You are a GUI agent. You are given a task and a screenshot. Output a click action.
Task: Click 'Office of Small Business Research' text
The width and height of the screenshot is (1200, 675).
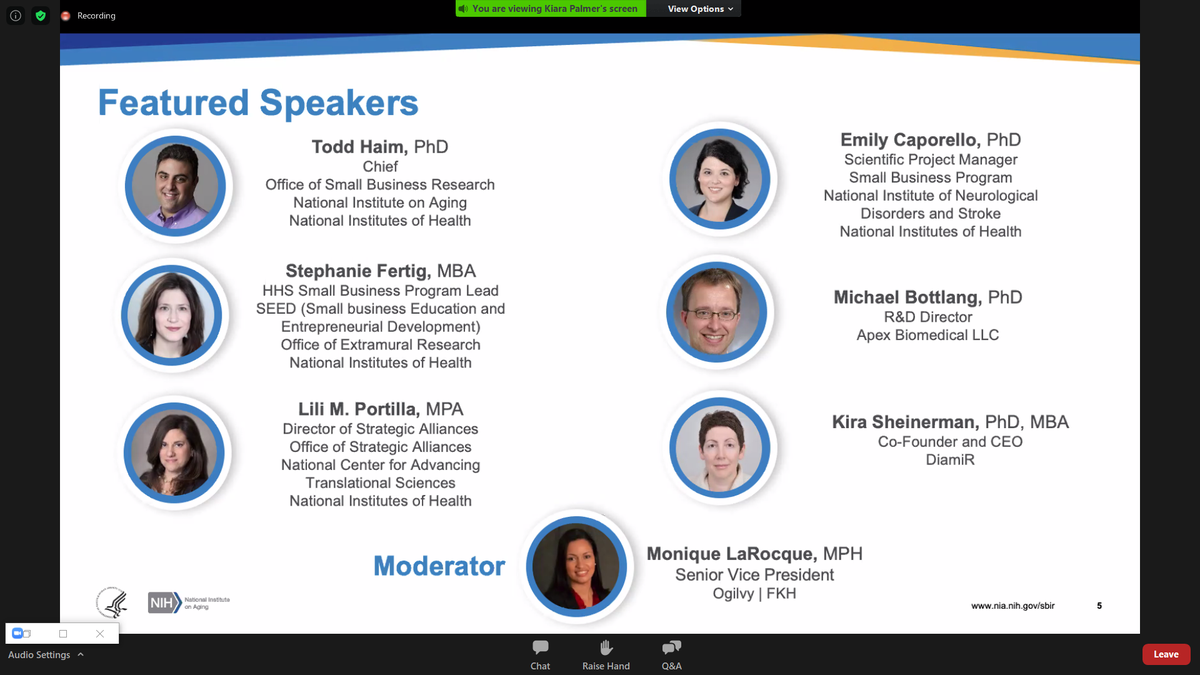pyautogui.click(x=380, y=185)
